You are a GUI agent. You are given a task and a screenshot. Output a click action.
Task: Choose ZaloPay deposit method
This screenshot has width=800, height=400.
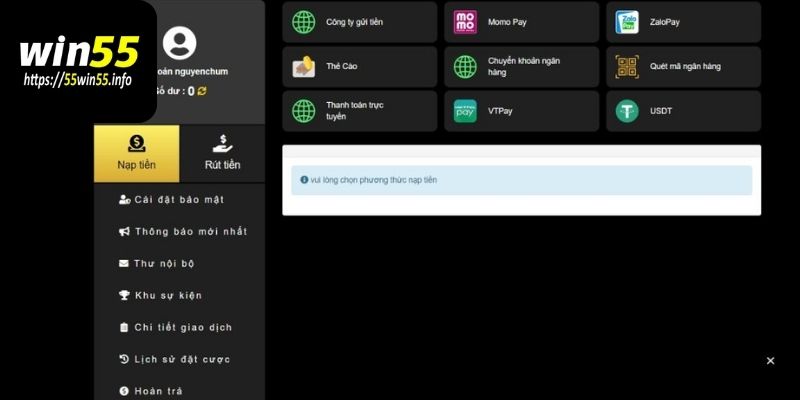[684, 22]
